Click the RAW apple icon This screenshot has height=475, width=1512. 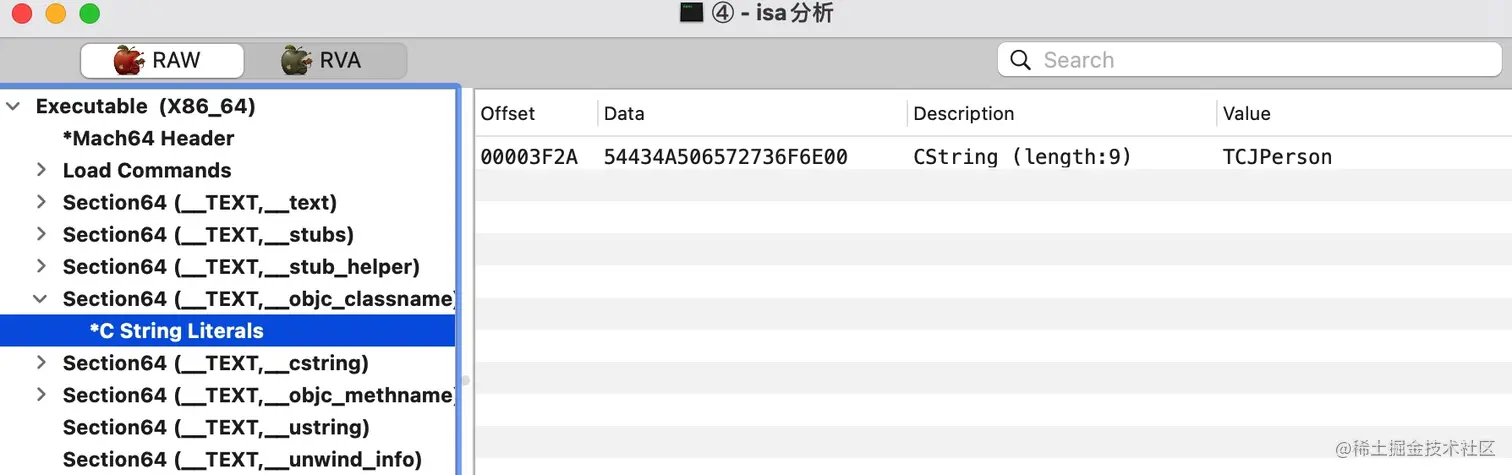click(x=129, y=60)
